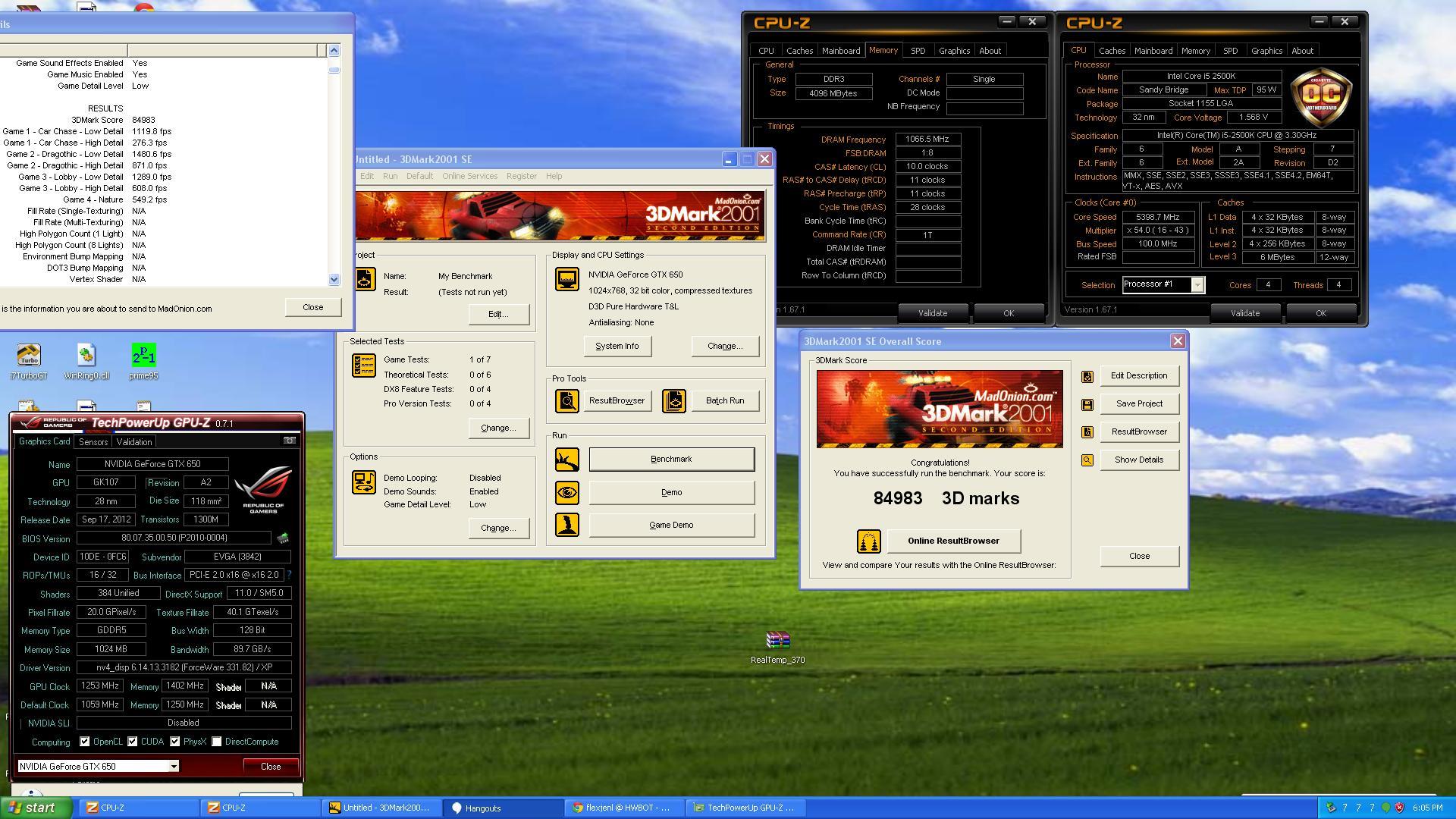The height and width of the screenshot is (819, 1456).
Task: Click the Show Details button
Action: coord(1139,460)
